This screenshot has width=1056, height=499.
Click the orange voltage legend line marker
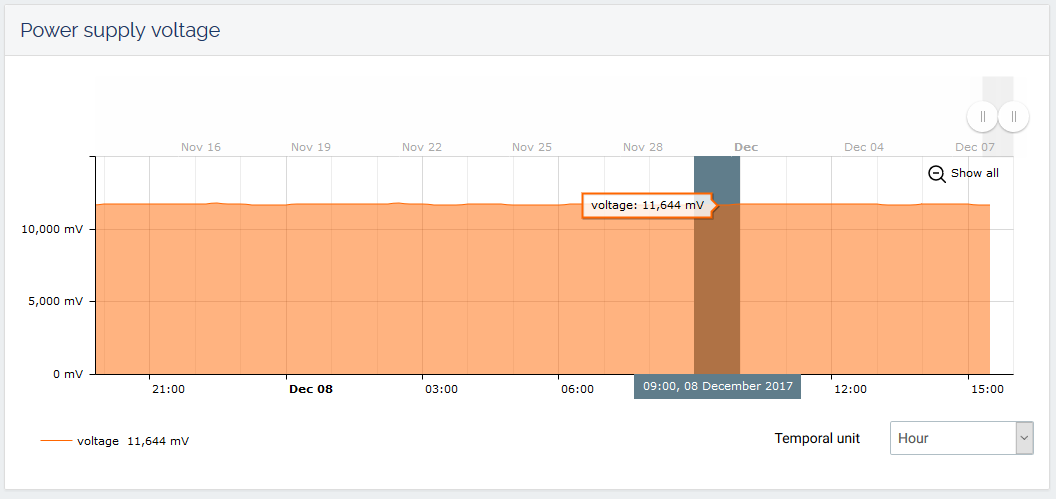tap(56, 441)
